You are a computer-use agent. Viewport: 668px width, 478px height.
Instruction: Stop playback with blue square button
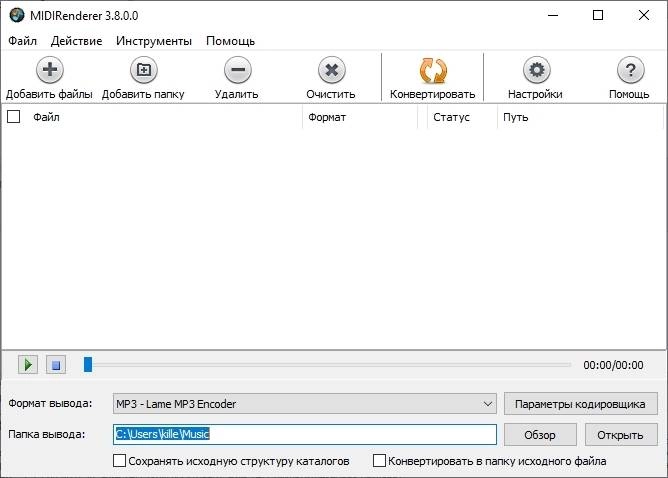click(56, 365)
